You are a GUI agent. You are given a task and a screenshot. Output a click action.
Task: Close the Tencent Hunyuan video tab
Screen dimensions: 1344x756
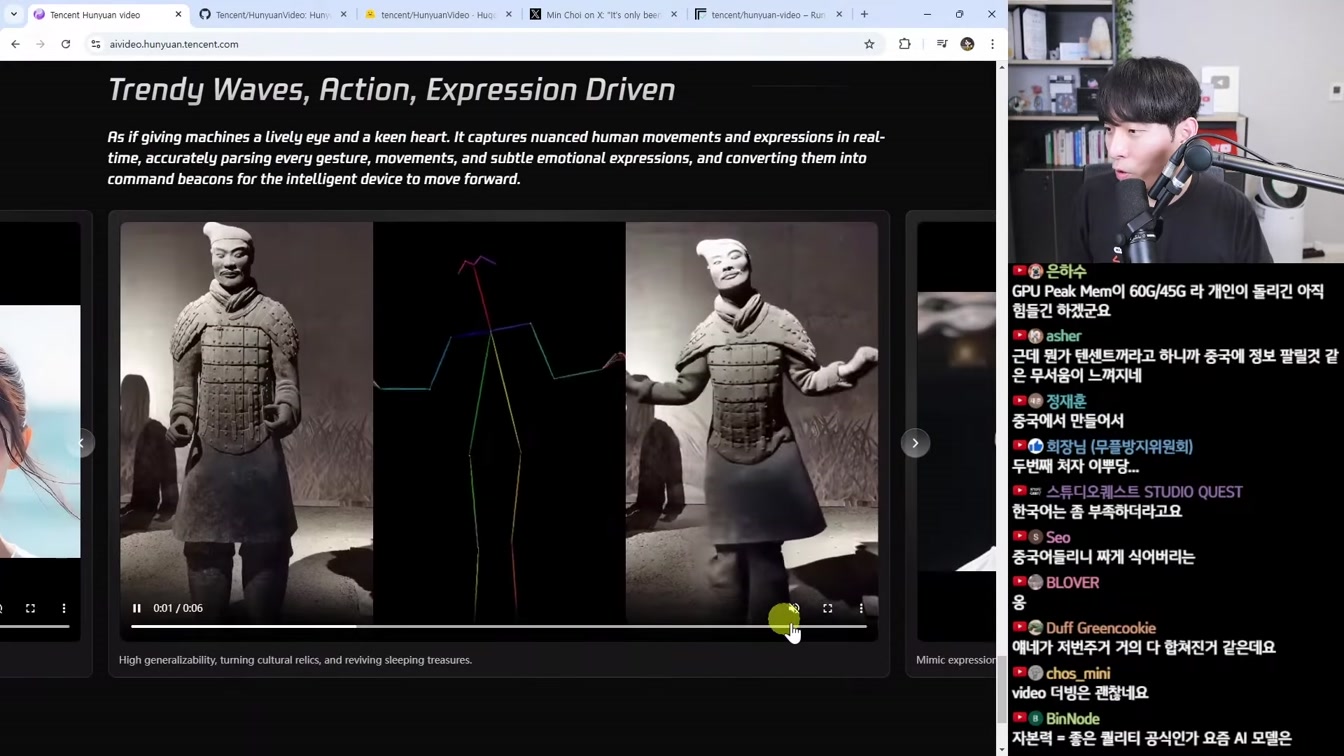point(178,15)
